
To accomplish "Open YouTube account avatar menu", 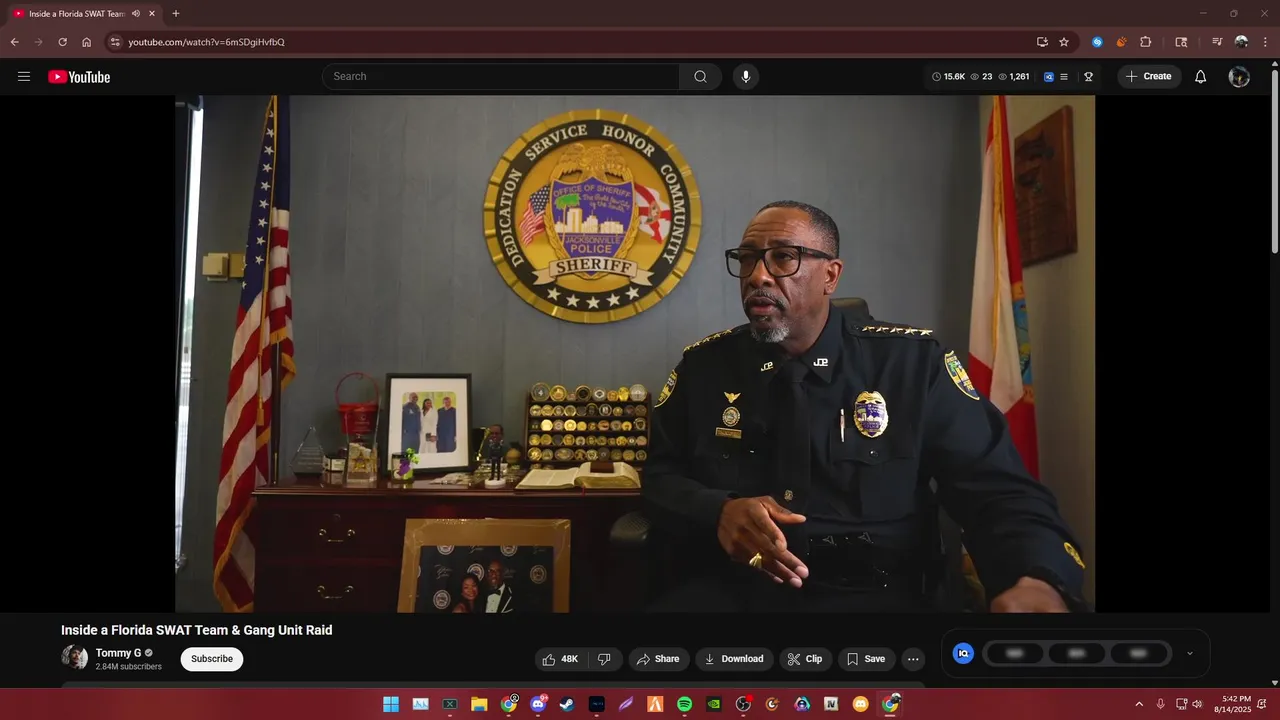I will point(1239,77).
